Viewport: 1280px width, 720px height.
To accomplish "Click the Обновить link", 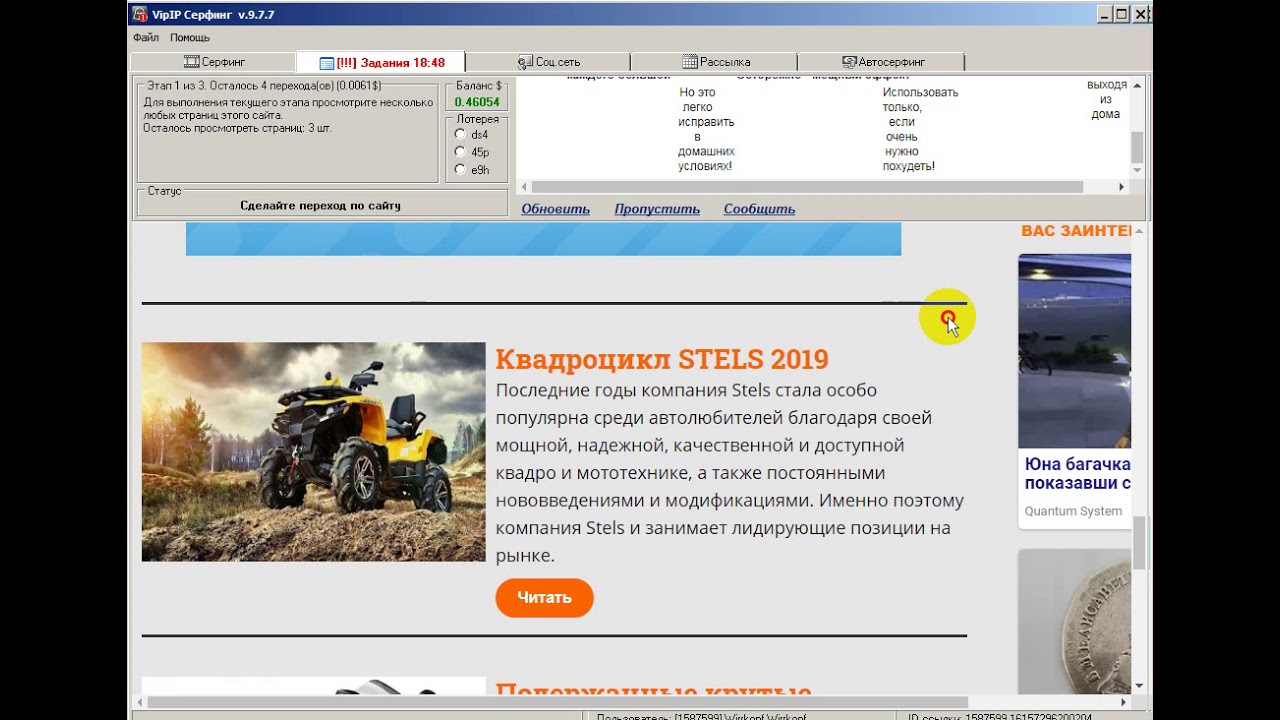I will pos(555,209).
